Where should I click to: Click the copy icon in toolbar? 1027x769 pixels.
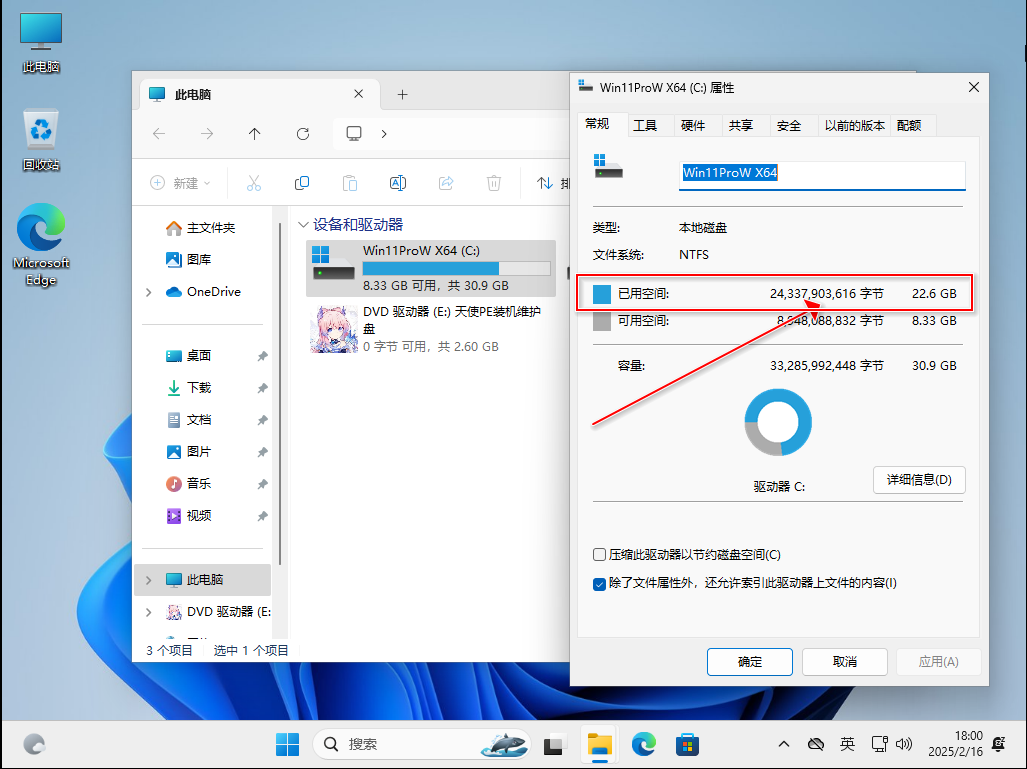click(x=302, y=183)
